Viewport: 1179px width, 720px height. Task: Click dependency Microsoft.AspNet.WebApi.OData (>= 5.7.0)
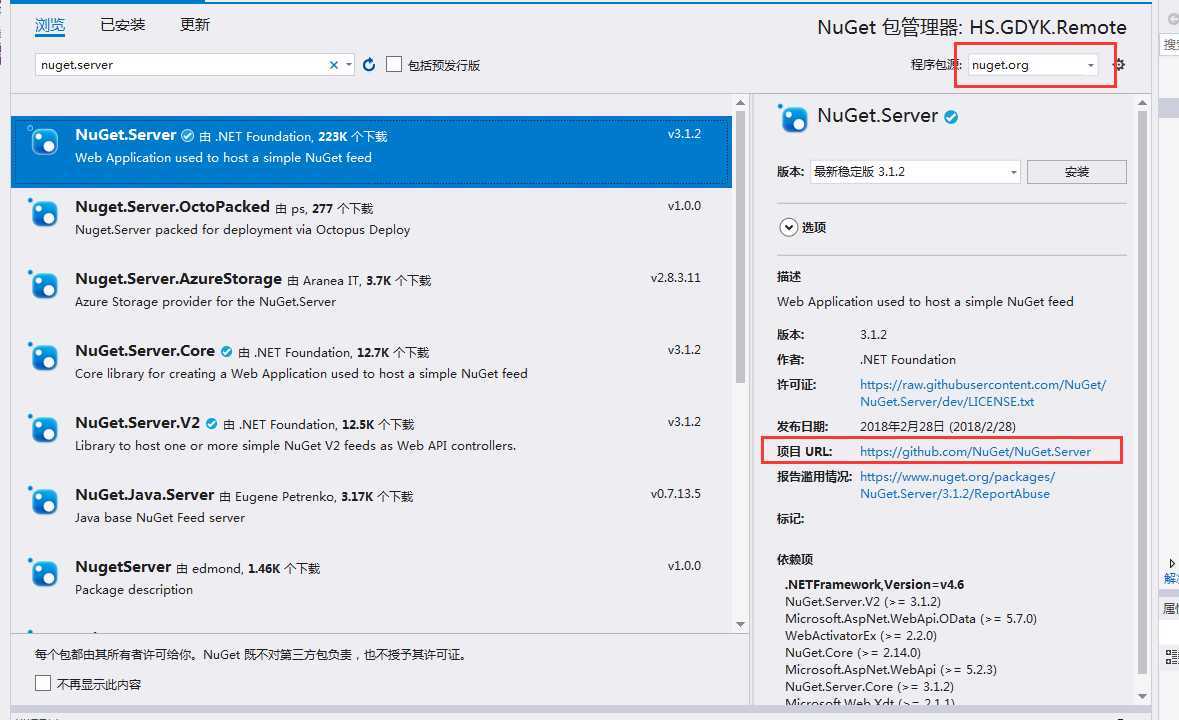[911, 619]
